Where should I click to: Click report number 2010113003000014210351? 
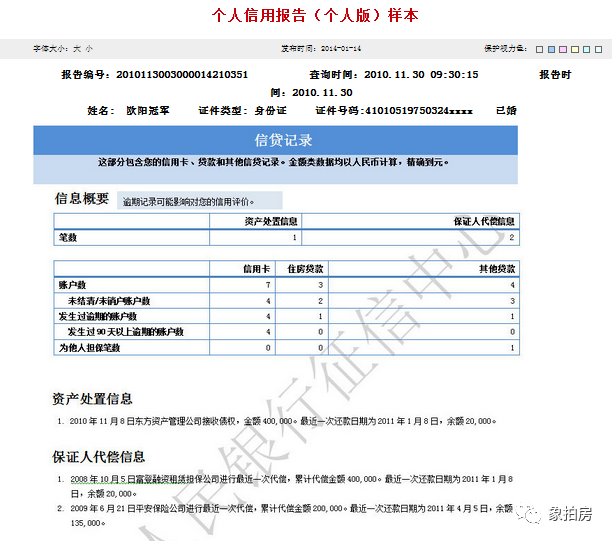coord(182,75)
